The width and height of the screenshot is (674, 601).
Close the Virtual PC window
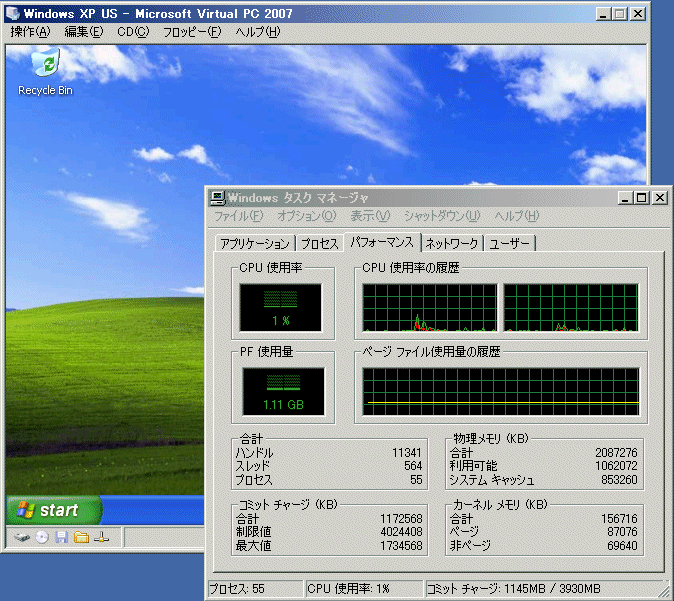tap(638, 14)
